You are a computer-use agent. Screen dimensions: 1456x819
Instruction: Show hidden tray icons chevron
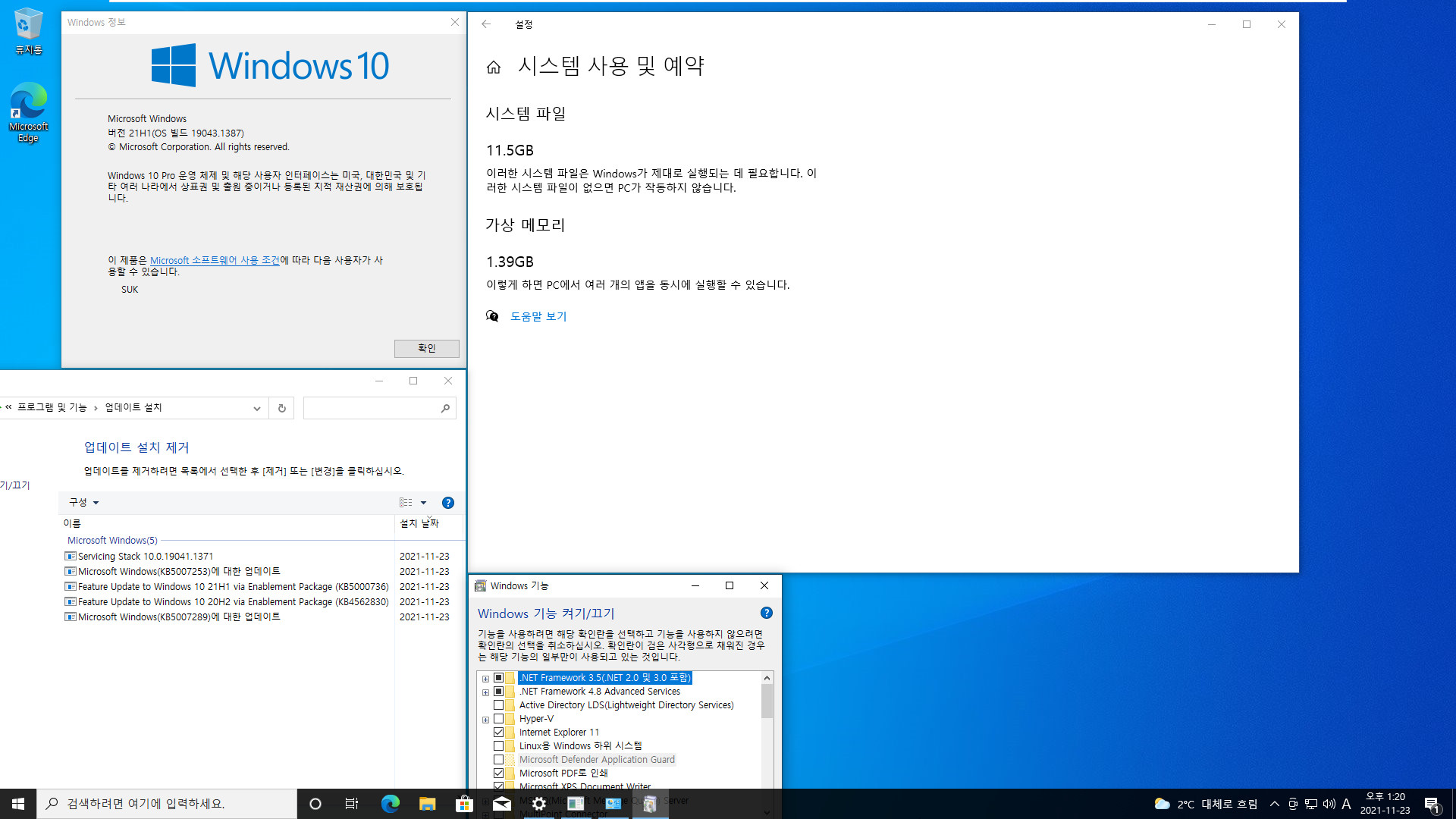[1275, 804]
